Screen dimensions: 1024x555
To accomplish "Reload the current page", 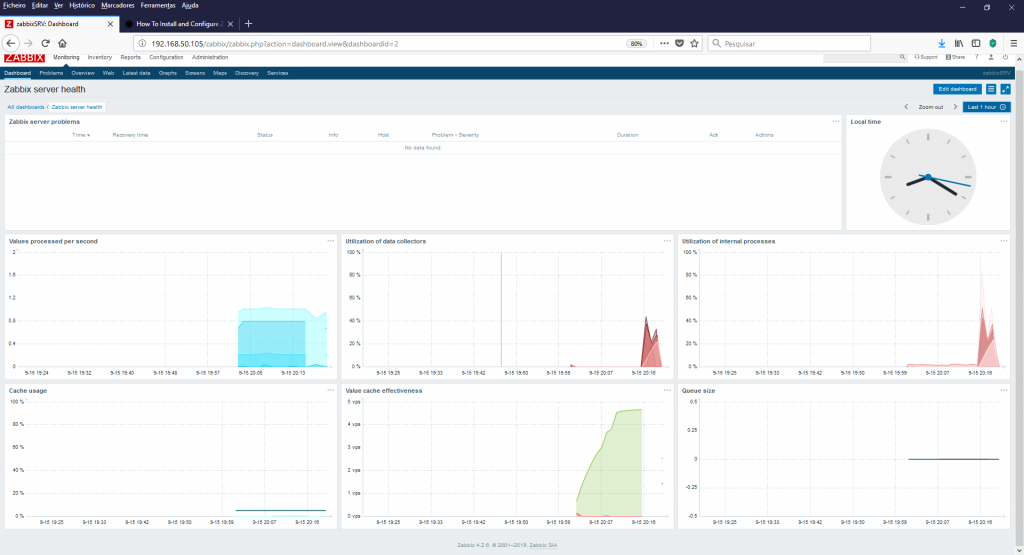I will coord(45,43).
